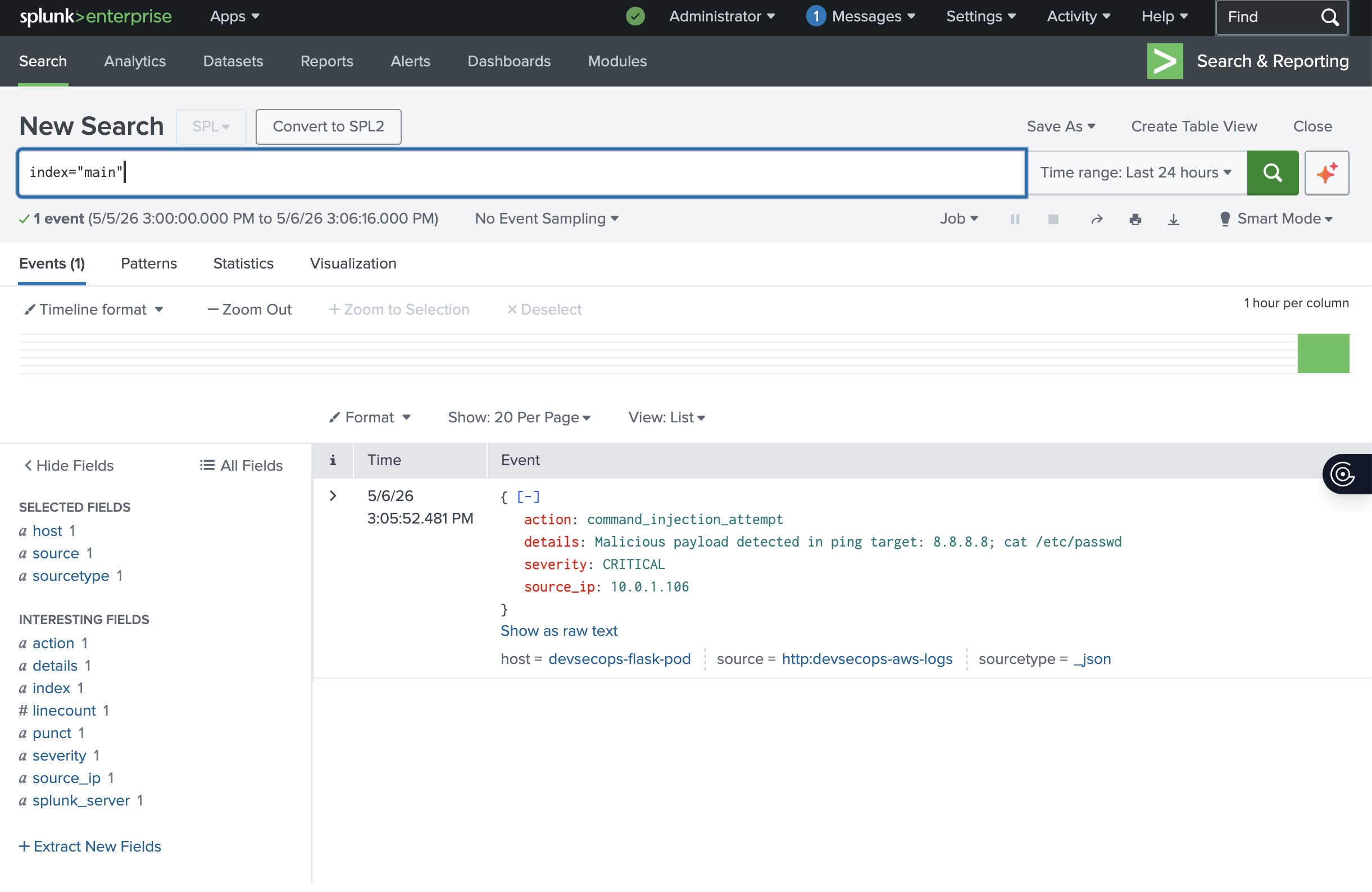Click the Close link
The height and width of the screenshot is (892, 1372).
[x=1312, y=126]
